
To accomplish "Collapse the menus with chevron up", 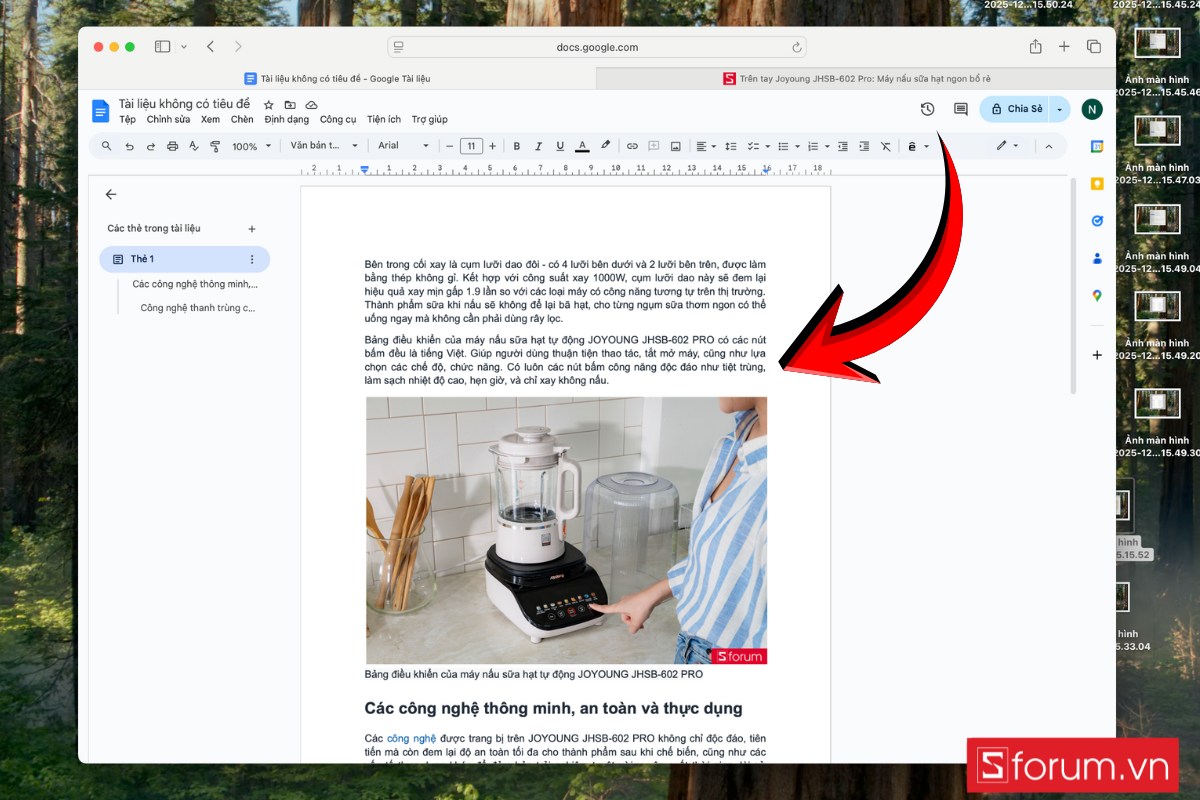I will point(1049,146).
